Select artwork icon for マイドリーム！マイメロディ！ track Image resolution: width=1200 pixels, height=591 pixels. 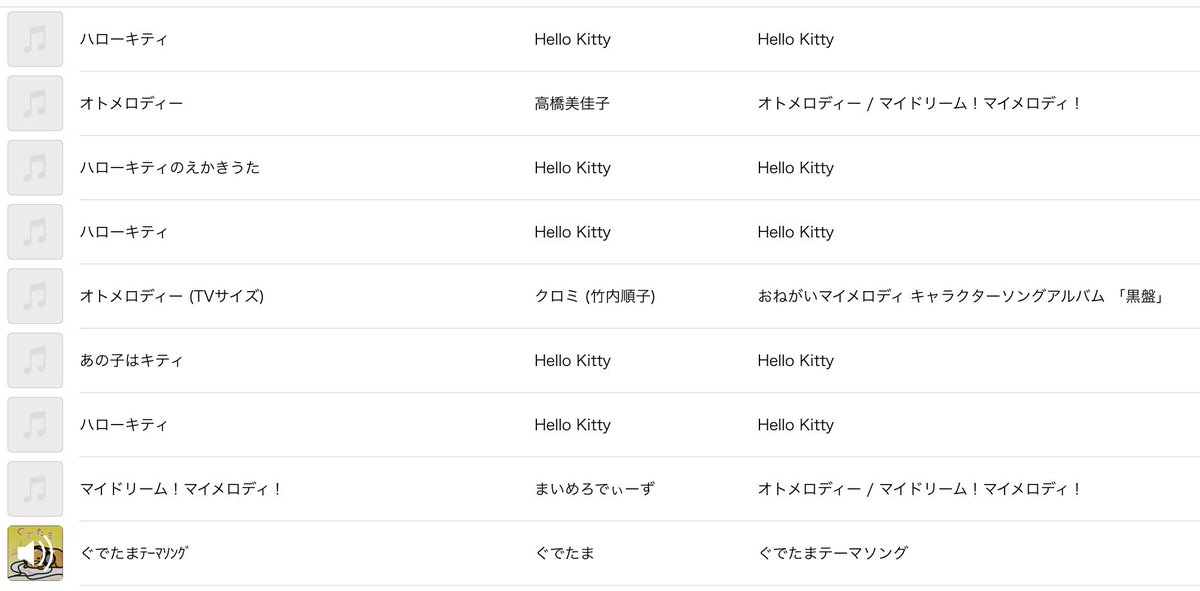pyautogui.click(x=35, y=489)
